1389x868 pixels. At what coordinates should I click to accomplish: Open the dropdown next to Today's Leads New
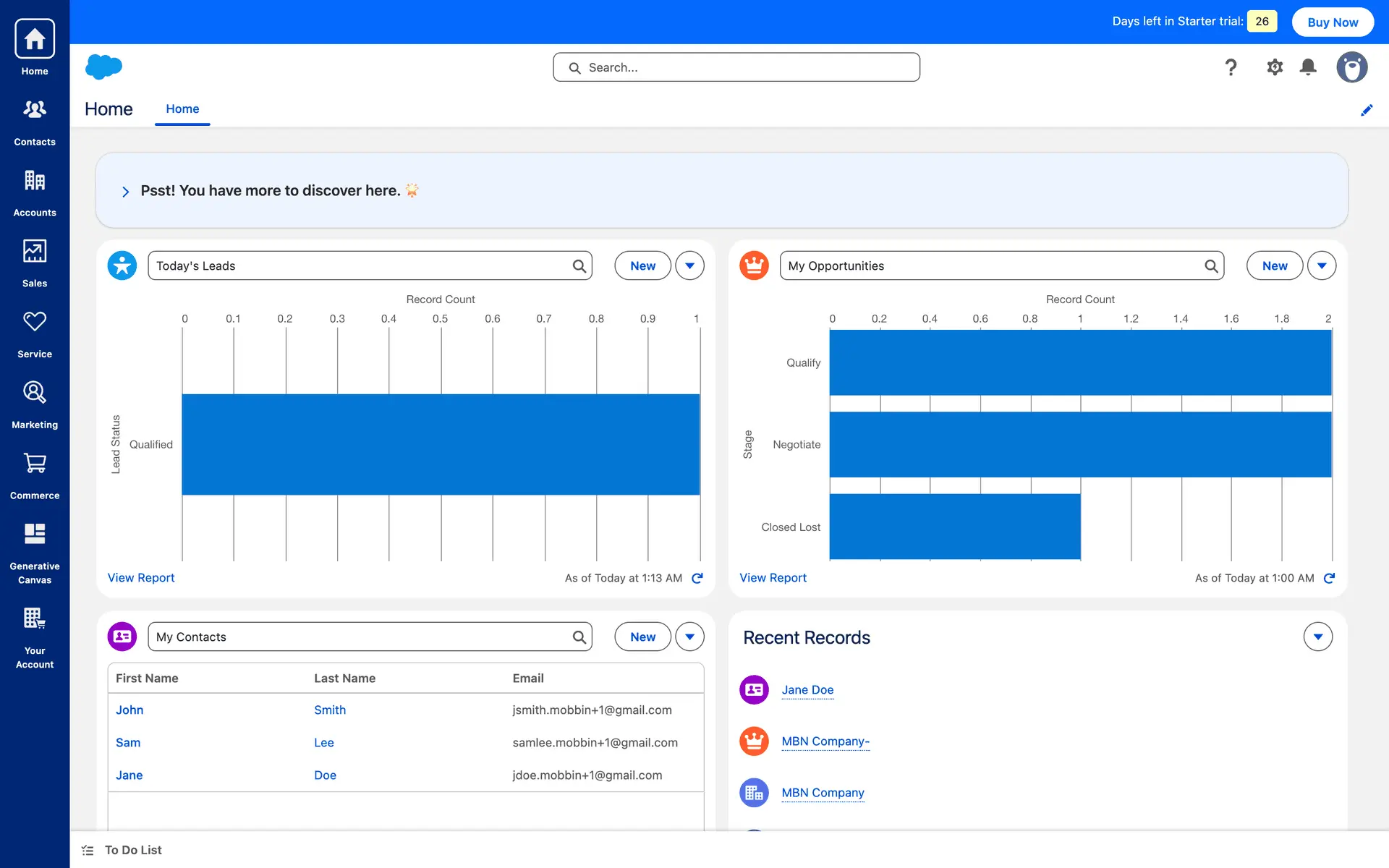(x=689, y=265)
